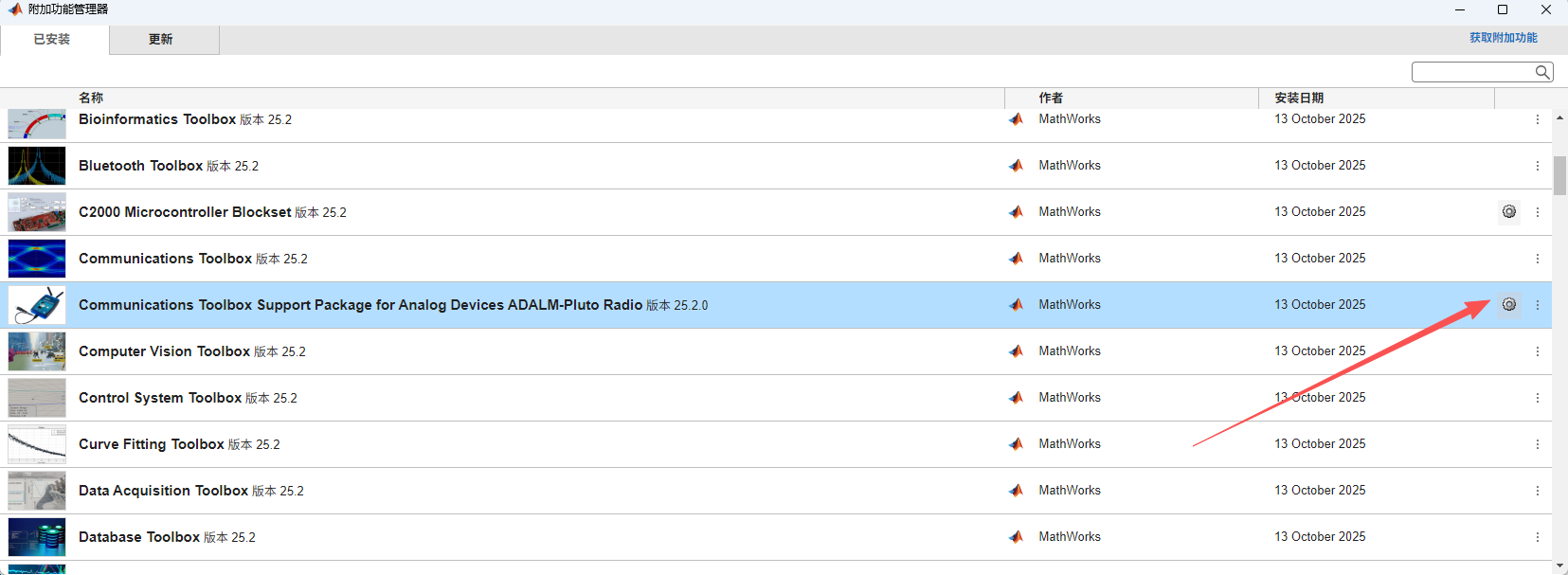Click Communications Toolbox heatmap thumbnail
This screenshot has width=1568, height=575.
click(37, 259)
